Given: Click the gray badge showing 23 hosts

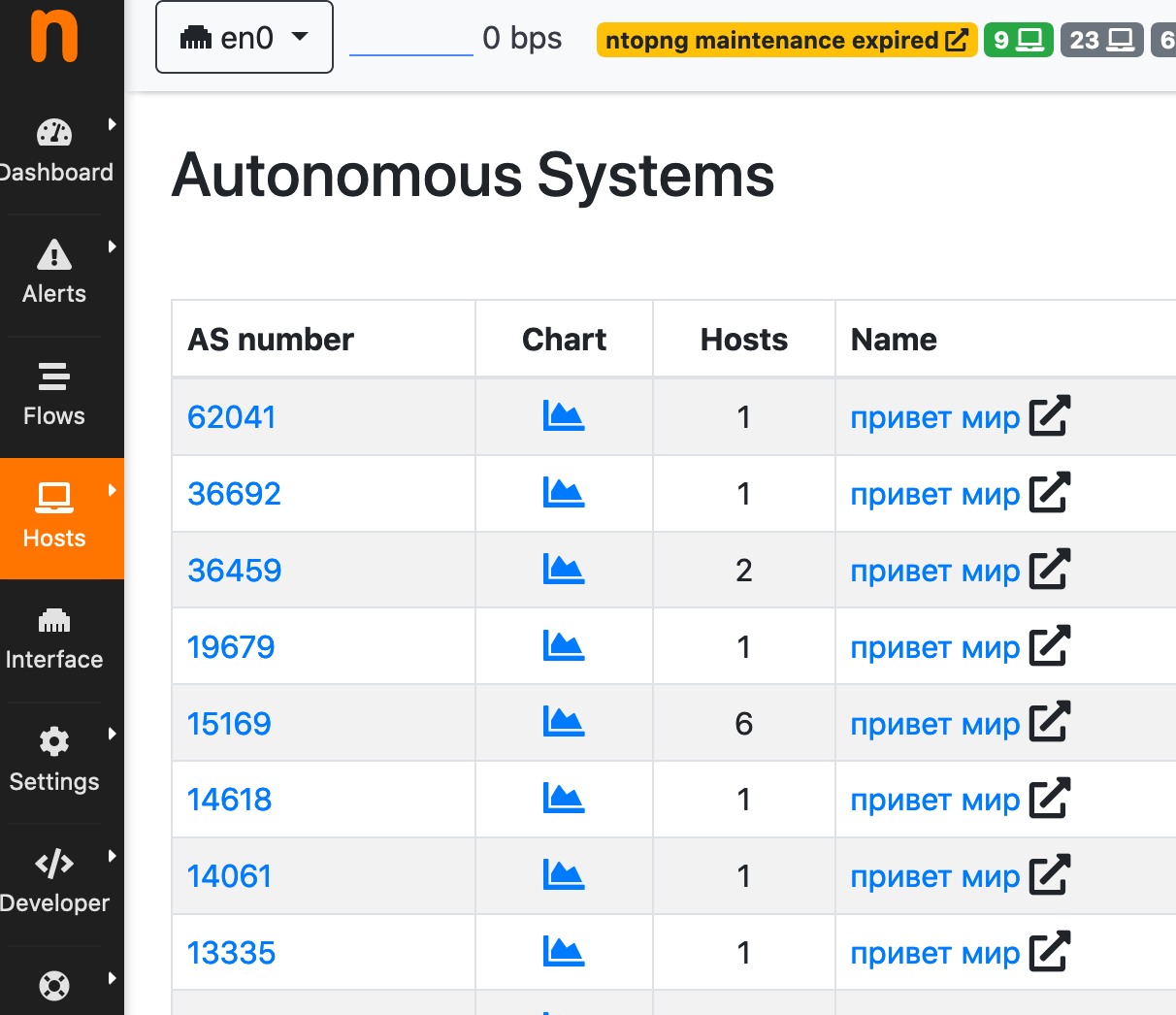Looking at the screenshot, I should pos(1101,40).
